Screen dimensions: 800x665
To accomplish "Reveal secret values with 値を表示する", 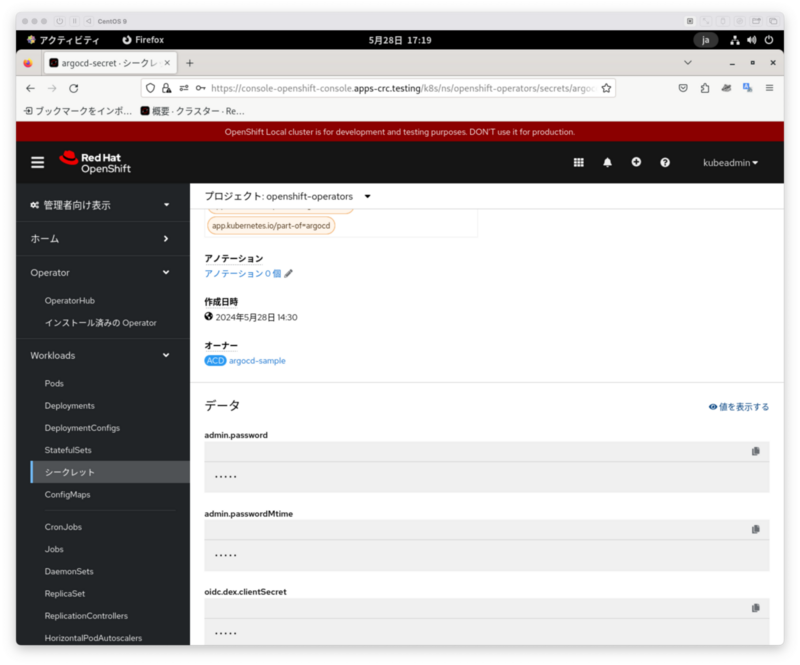I will point(739,407).
